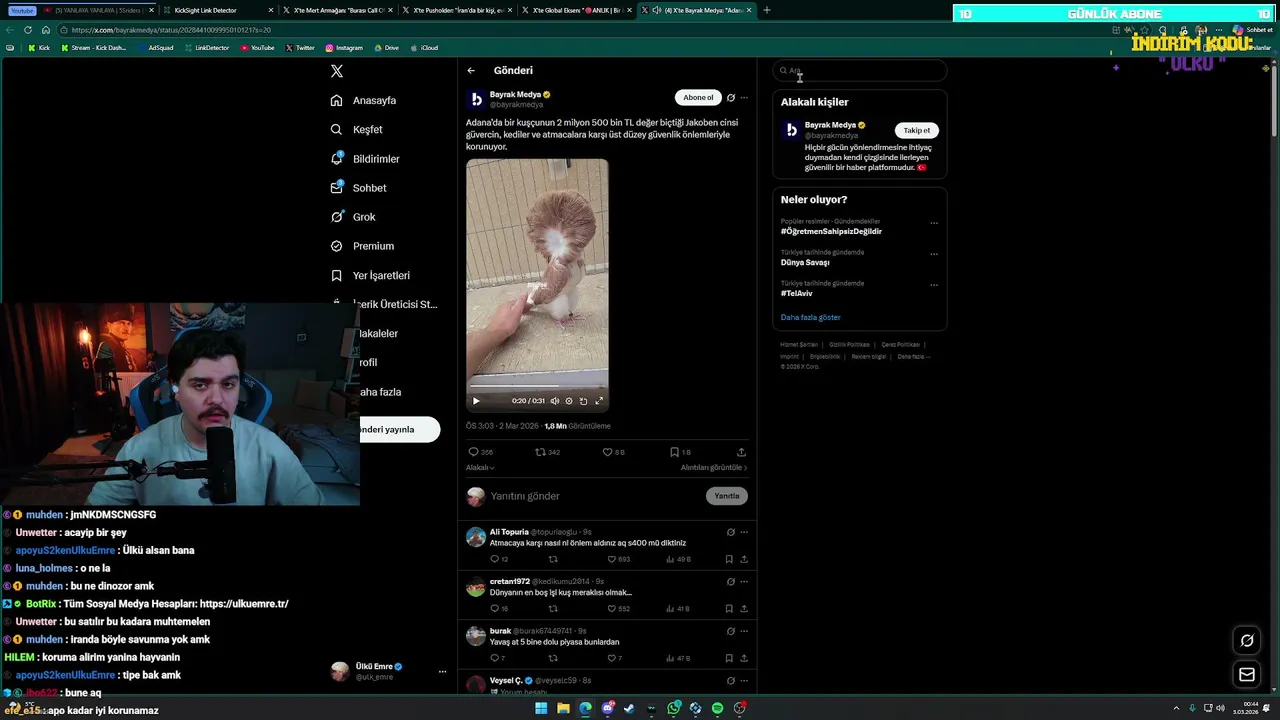
Task: Click the Yanıtını gönder reply field
Action: point(595,496)
